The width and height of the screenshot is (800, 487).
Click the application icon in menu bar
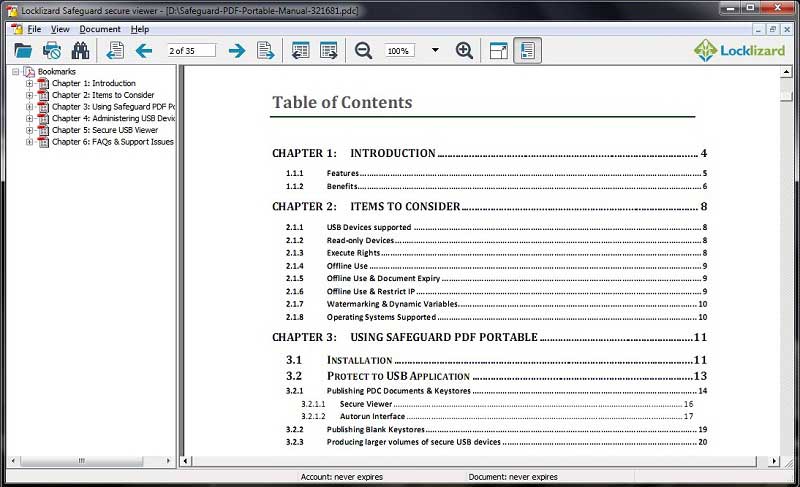tap(17, 29)
